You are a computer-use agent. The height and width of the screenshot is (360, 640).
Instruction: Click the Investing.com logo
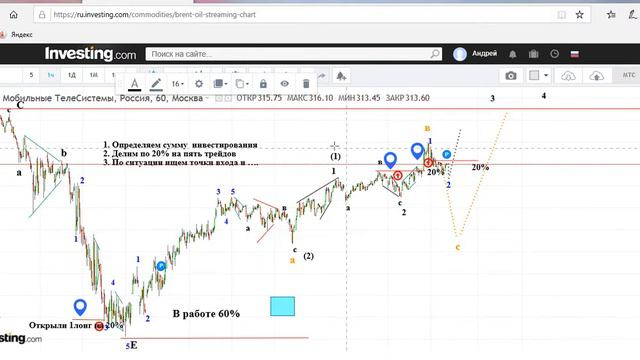(x=90, y=53)
